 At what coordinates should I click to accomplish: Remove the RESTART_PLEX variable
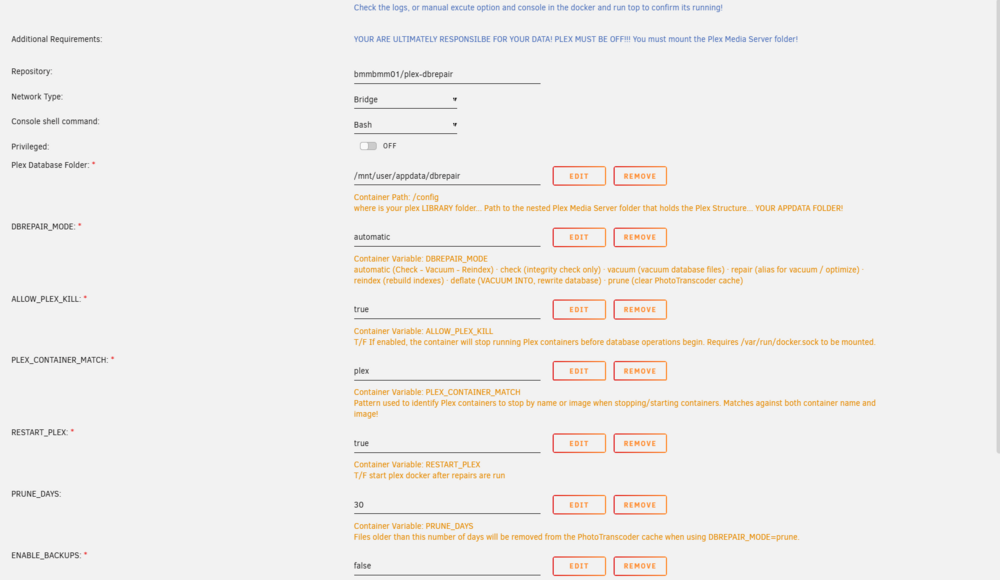[640, 443]
